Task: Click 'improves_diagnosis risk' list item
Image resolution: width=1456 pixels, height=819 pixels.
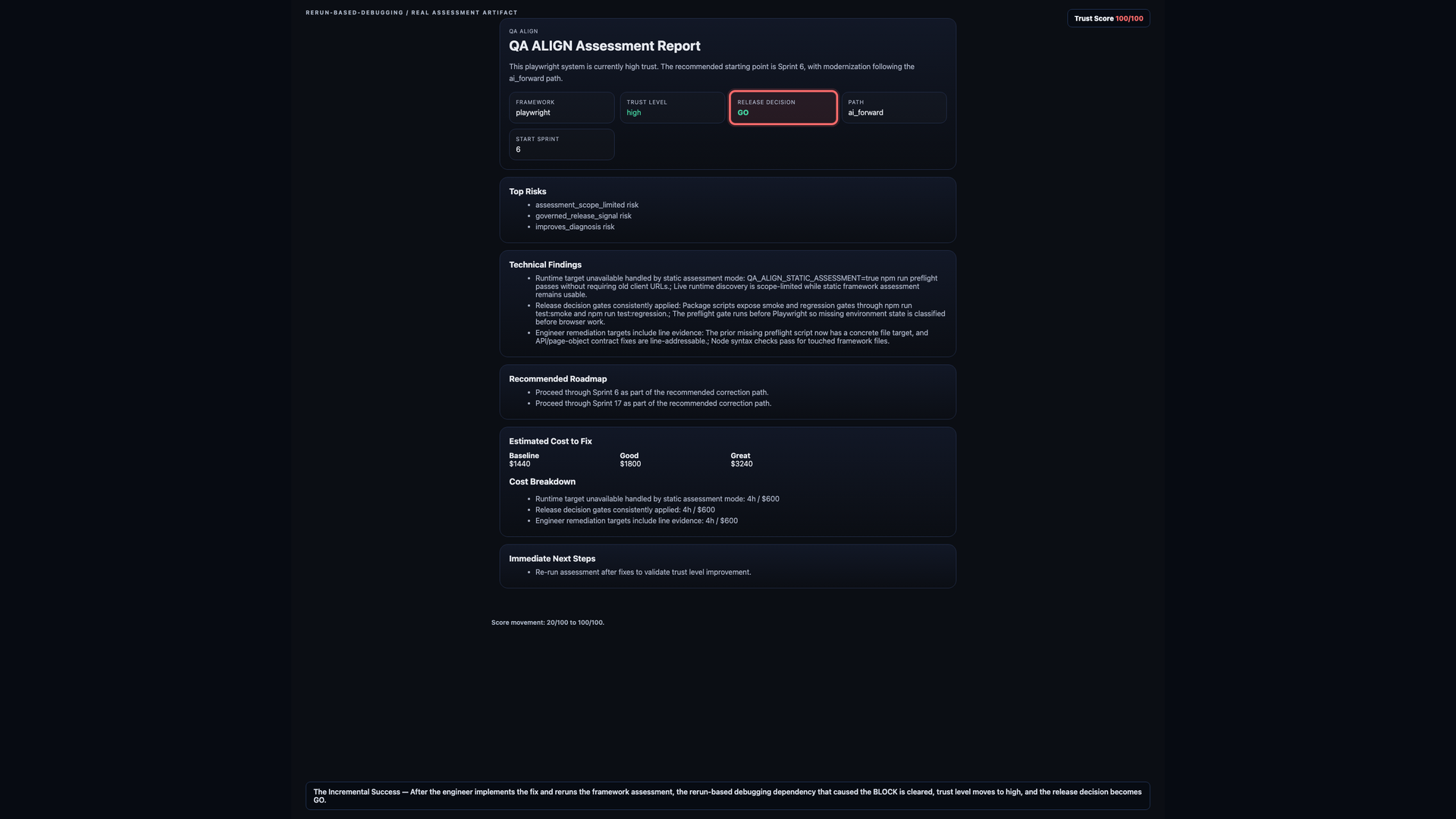Action: [x=575, y=227]
